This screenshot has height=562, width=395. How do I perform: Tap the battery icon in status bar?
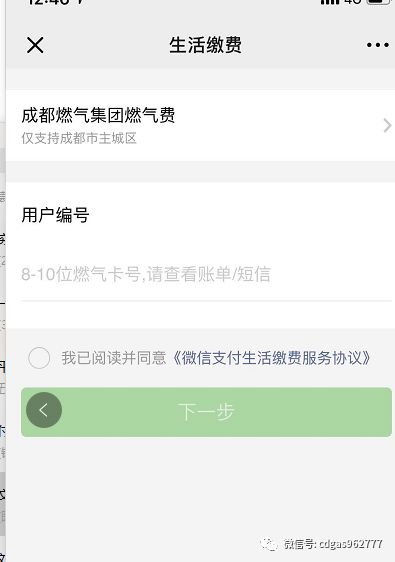[379, 2]
